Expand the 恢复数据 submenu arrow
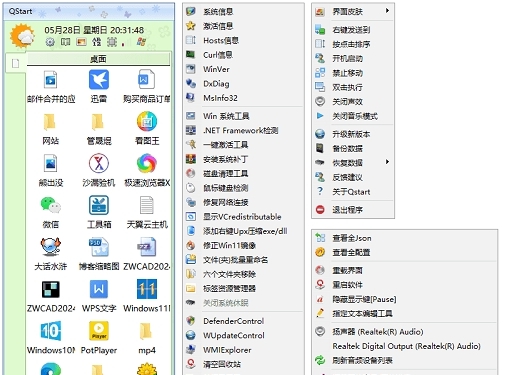This screenshot has height=375, width=514. point(387,162)
